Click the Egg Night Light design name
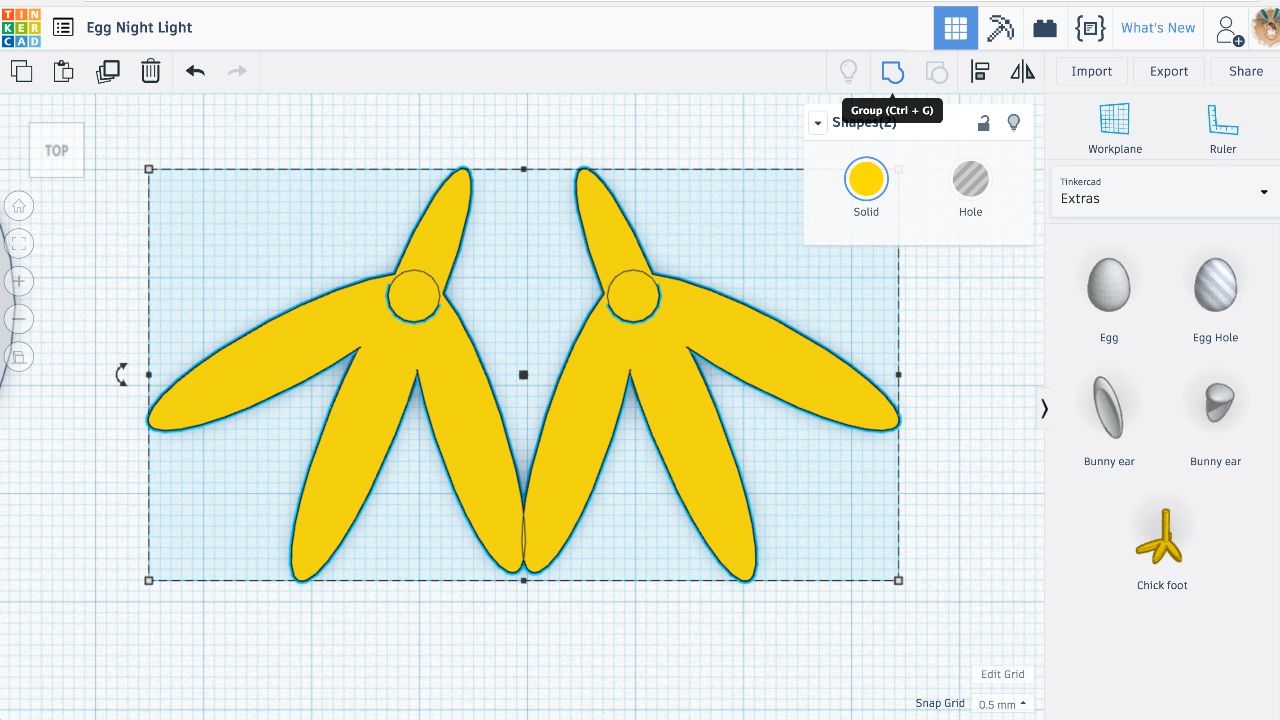 139,28
